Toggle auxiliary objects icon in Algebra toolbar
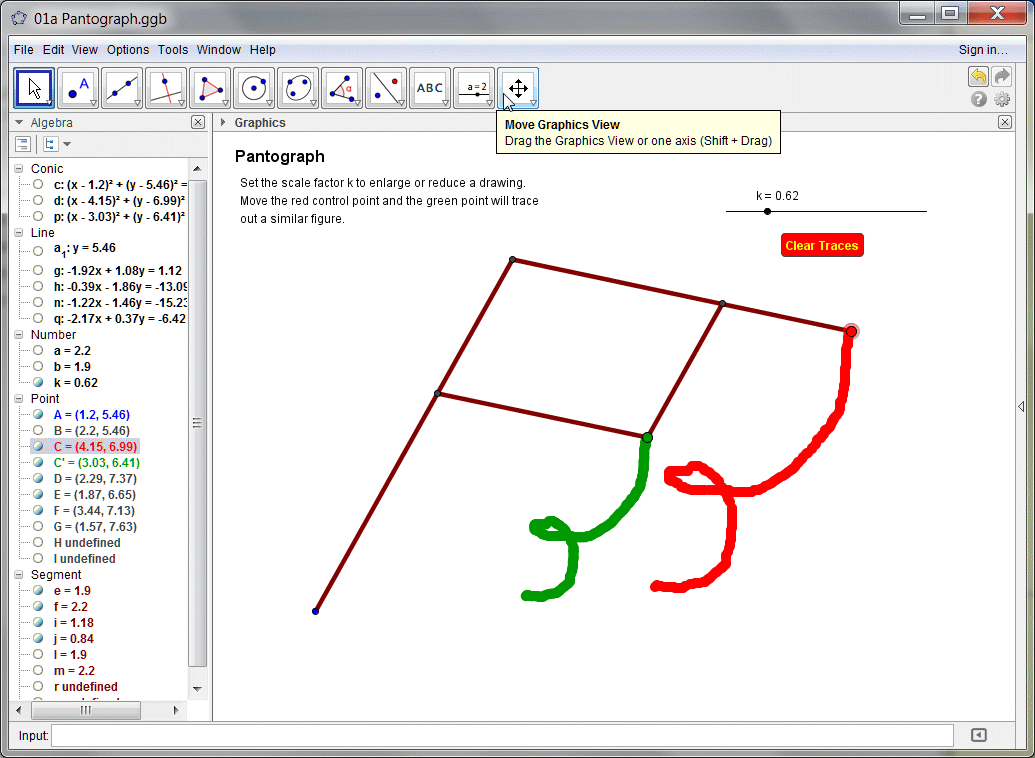Viewport: 1035px width, 758px height. pyautogui.click(x=23, y=144)
